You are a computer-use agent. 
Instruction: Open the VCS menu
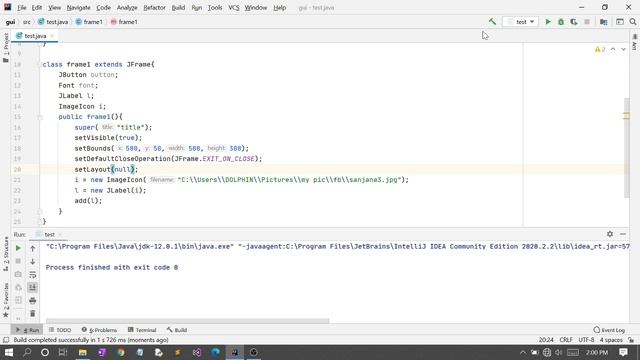click(233, 7)
